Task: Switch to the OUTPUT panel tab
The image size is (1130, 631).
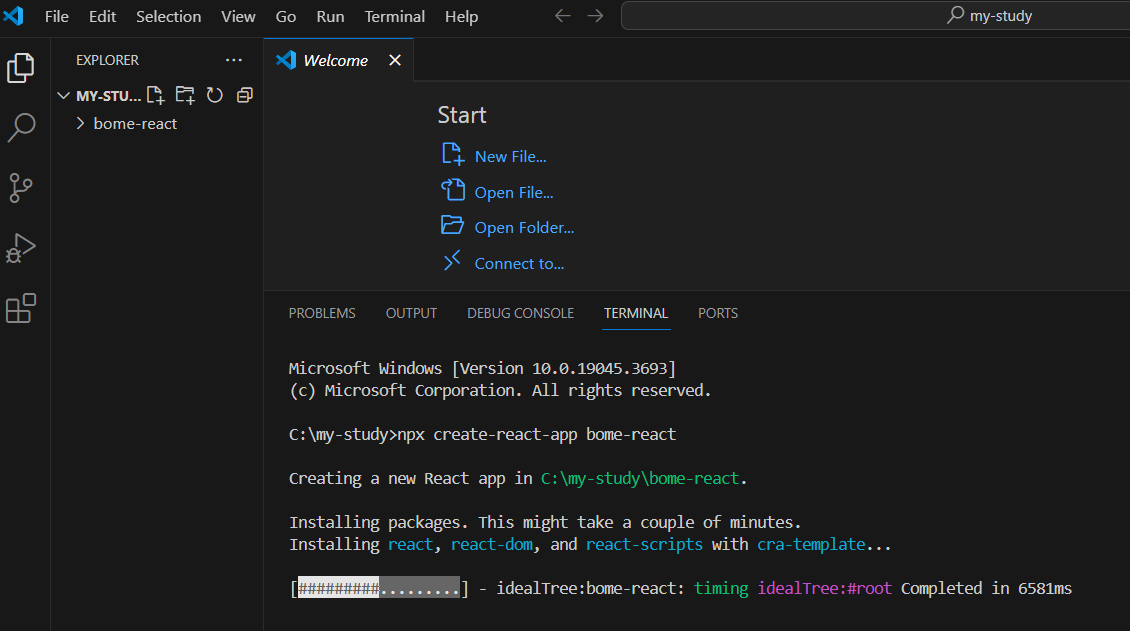Action: (411, 313)
